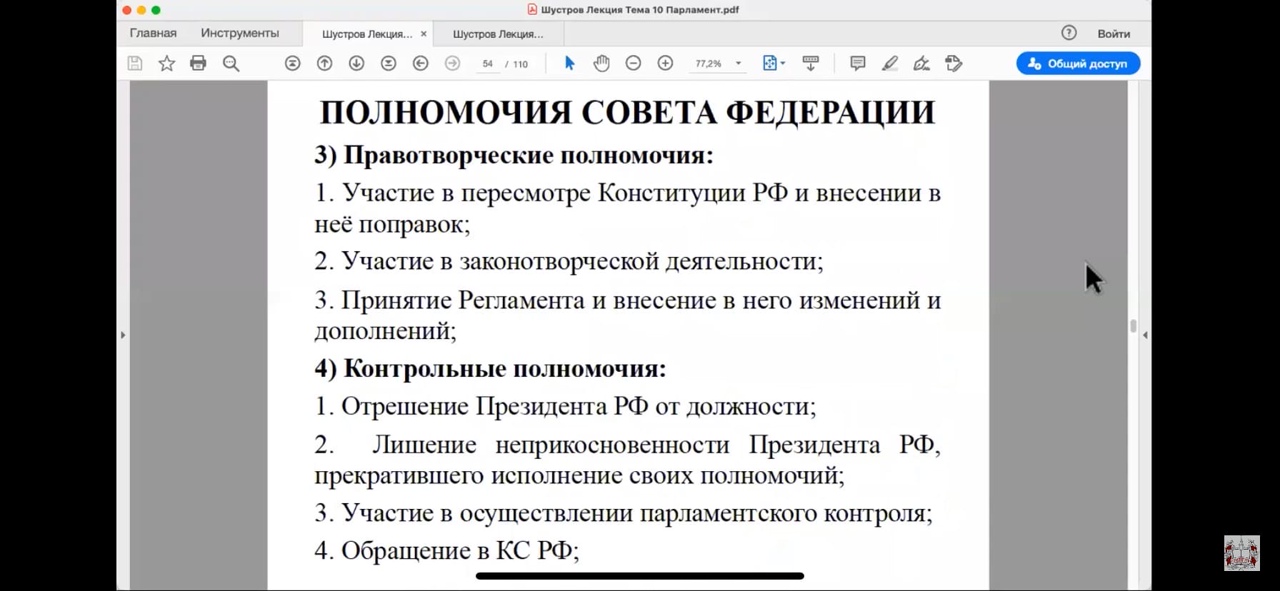The image size is (1280, 591).
Task: Open the sign document pen tool
Action: click(x=922, y=63)
